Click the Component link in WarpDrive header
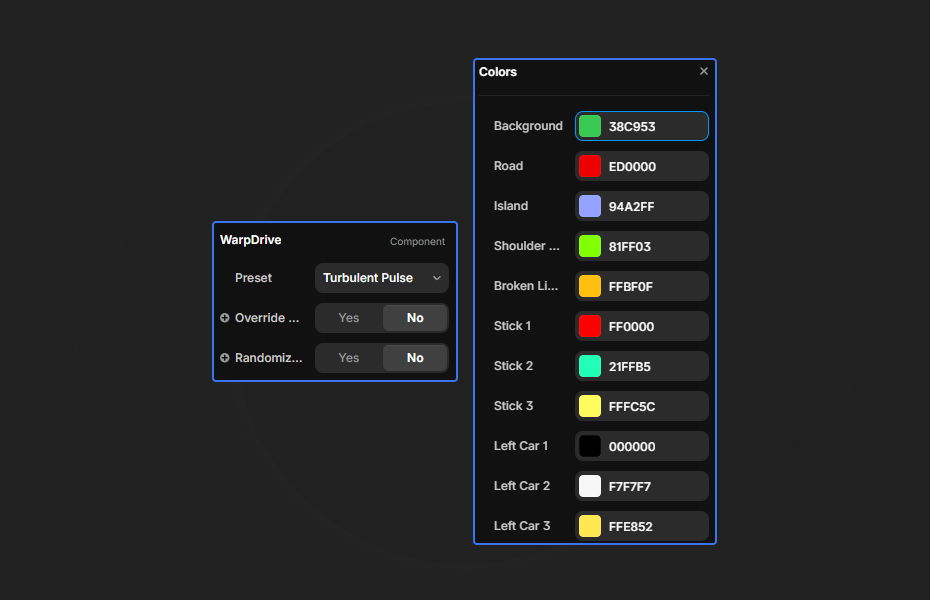The image size is (930, 600). [417, 241]
